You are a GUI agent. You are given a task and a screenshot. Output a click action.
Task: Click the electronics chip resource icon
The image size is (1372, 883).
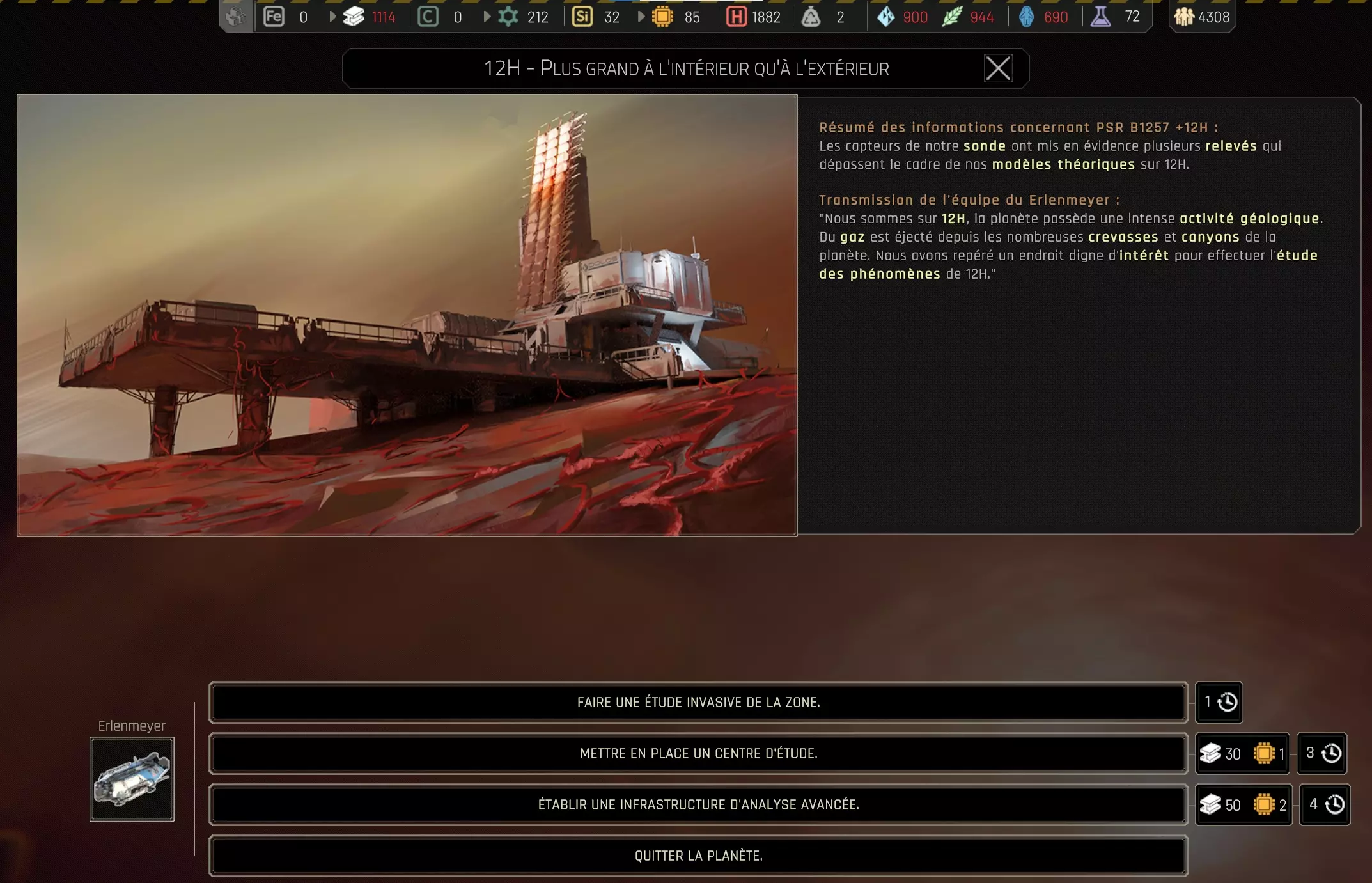pyautogui.click(x=662, y=17)
